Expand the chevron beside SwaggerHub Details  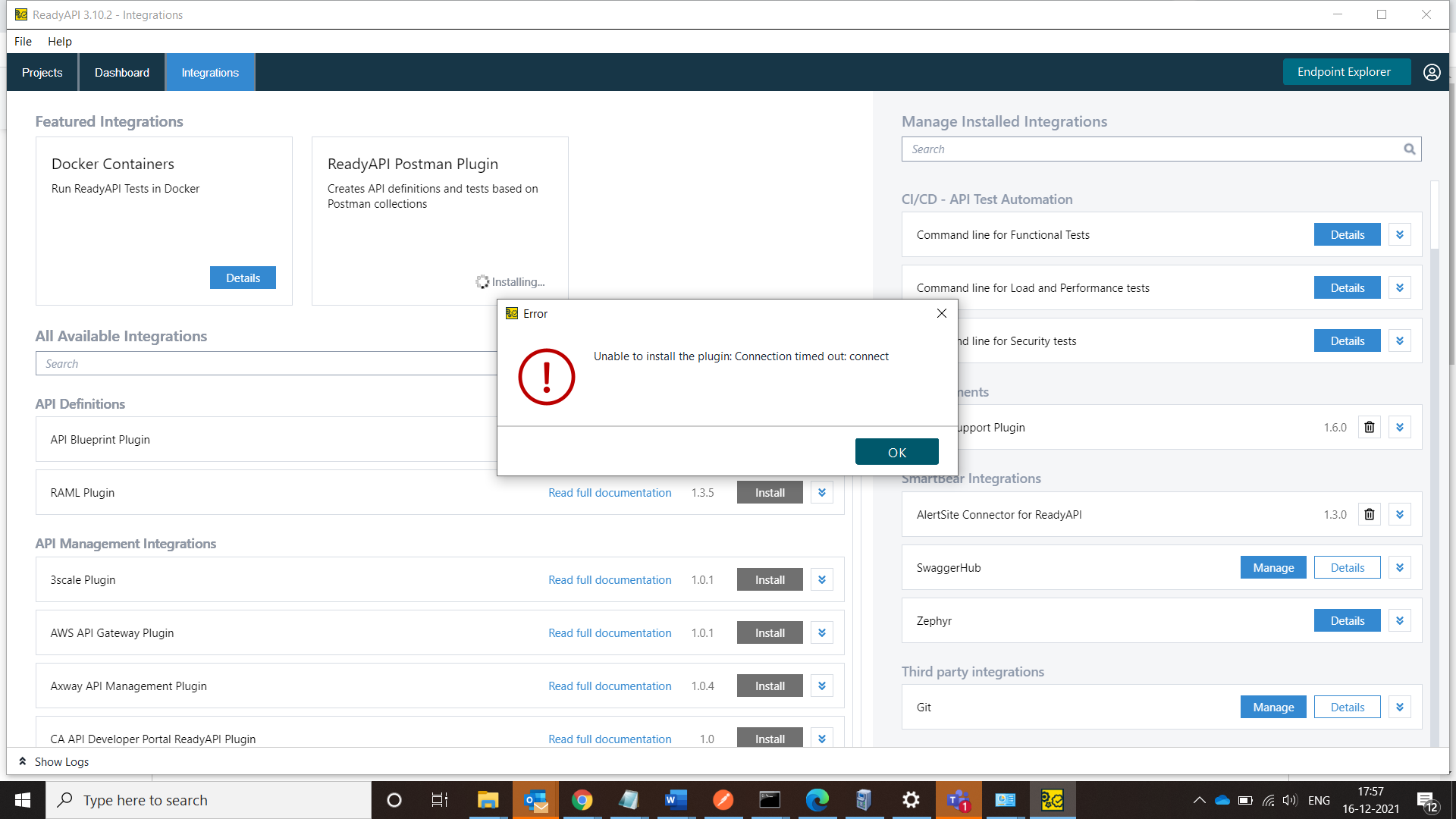[x=1399, y=567]
